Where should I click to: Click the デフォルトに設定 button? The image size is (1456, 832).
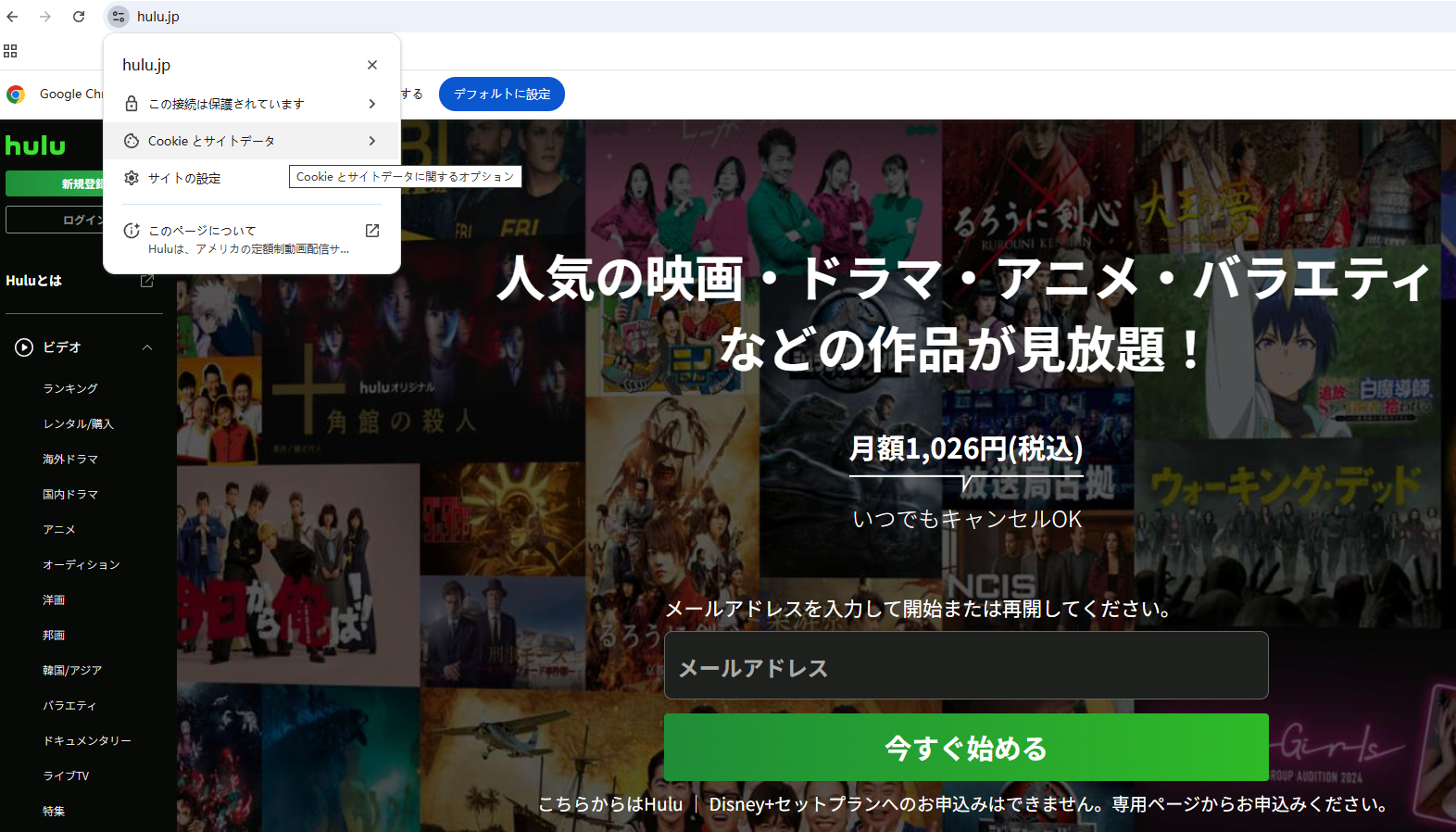(501, 94)
